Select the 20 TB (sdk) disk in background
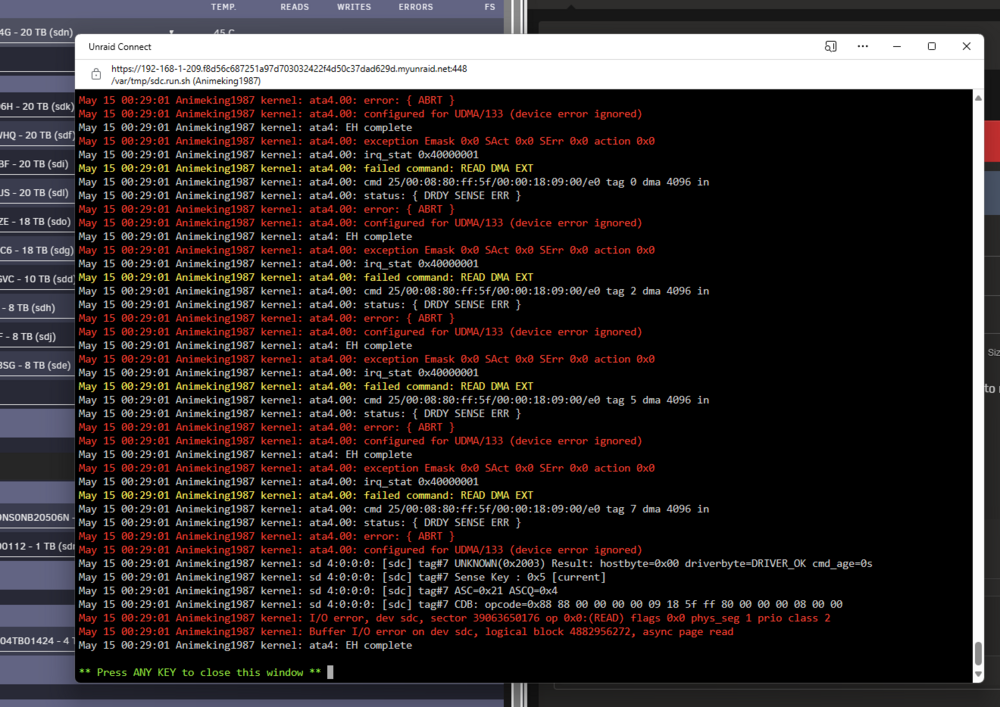 (37, 106)
